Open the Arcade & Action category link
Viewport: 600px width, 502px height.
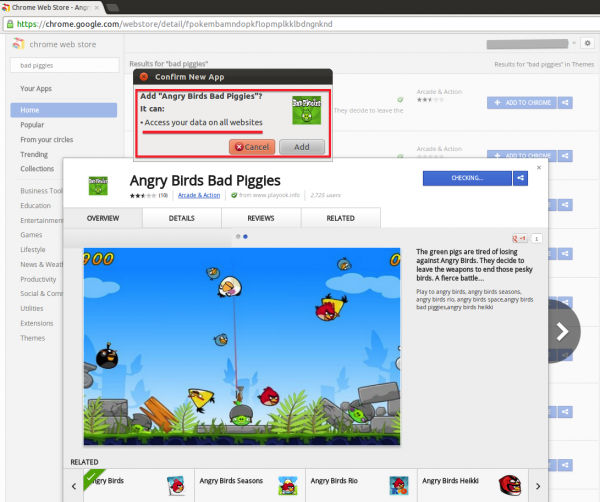click(x=200, y=195)
